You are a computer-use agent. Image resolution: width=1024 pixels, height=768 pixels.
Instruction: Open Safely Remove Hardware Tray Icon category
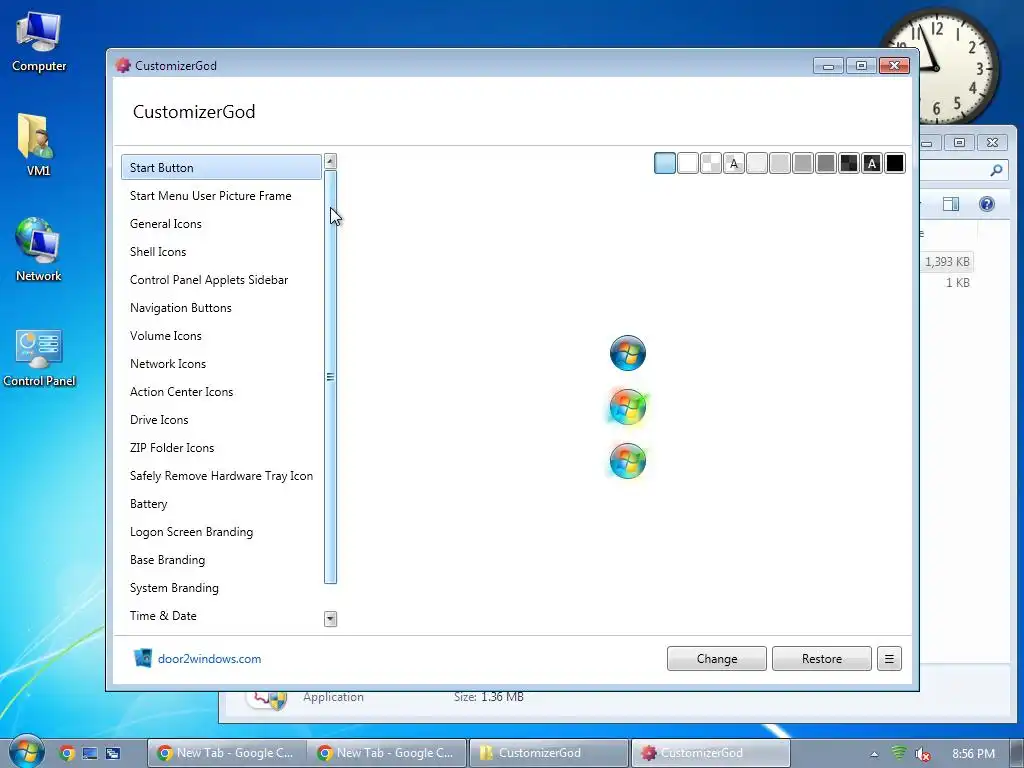(221, 476)
